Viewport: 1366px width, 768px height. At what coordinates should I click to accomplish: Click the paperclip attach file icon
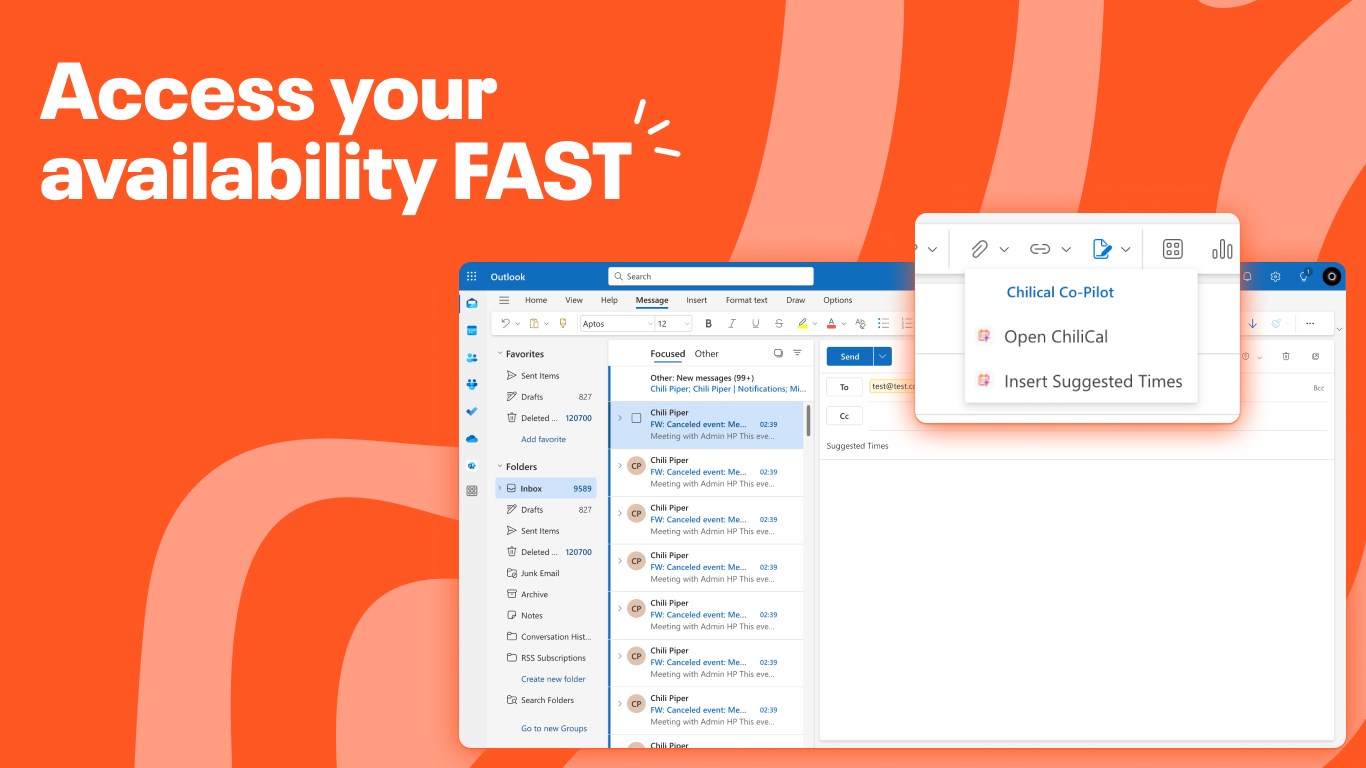pos(980,249)
